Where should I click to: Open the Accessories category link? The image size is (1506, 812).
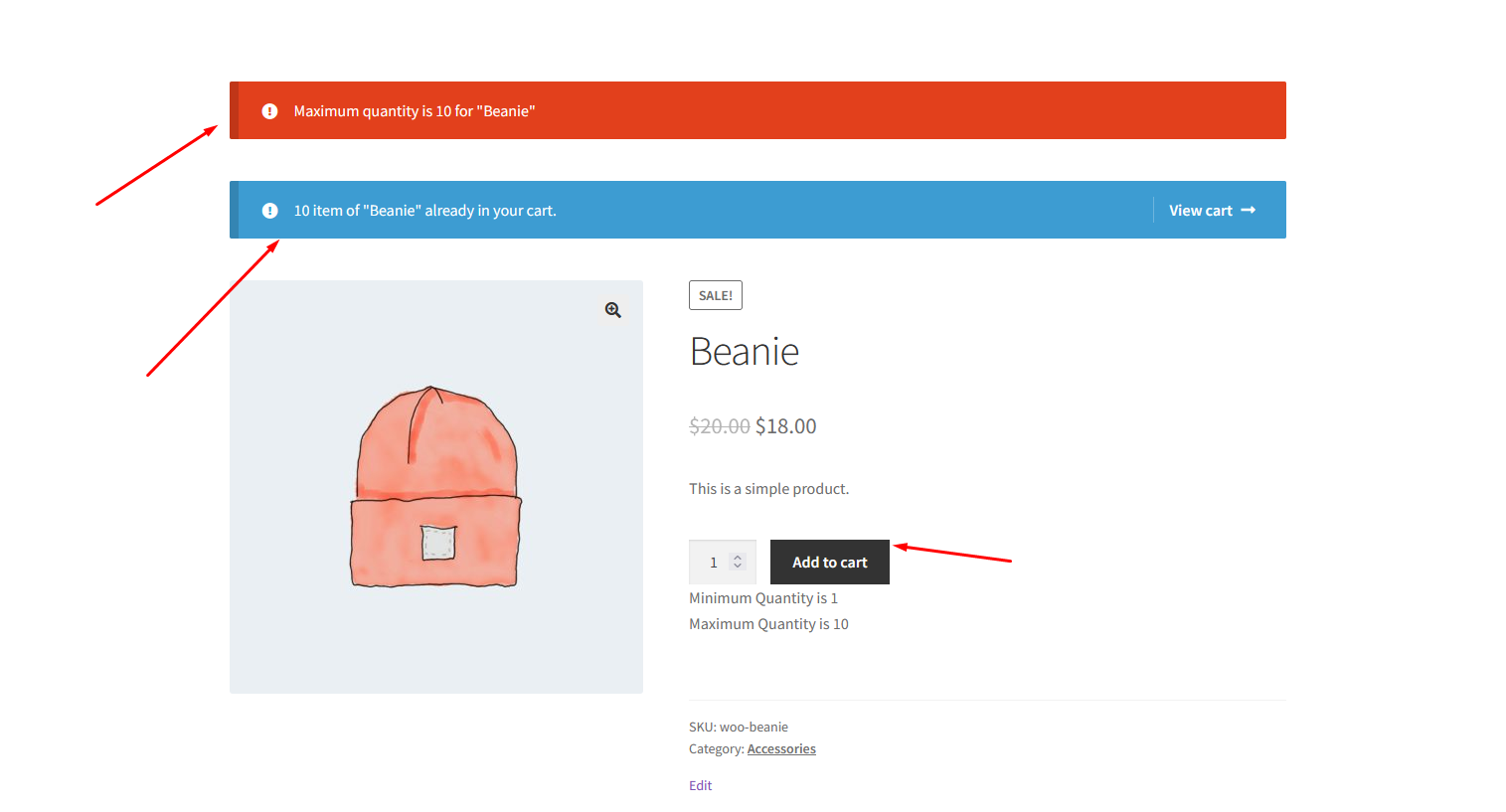tap(781, 749)
